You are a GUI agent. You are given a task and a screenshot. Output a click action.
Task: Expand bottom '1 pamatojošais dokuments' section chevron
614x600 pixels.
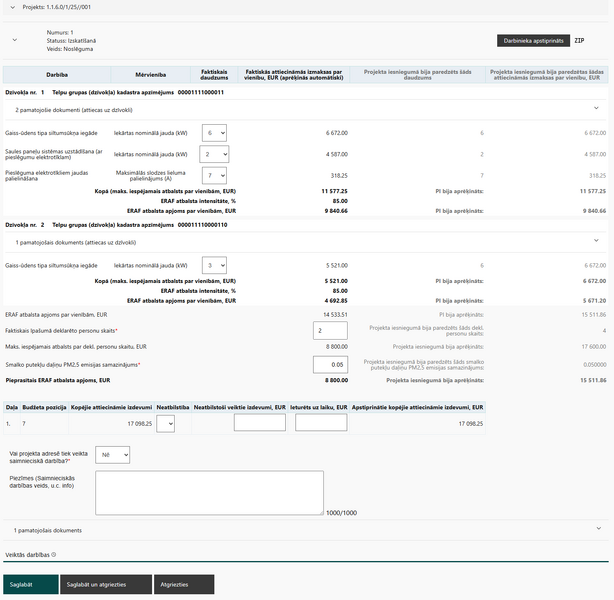click(x=597, y=528)
